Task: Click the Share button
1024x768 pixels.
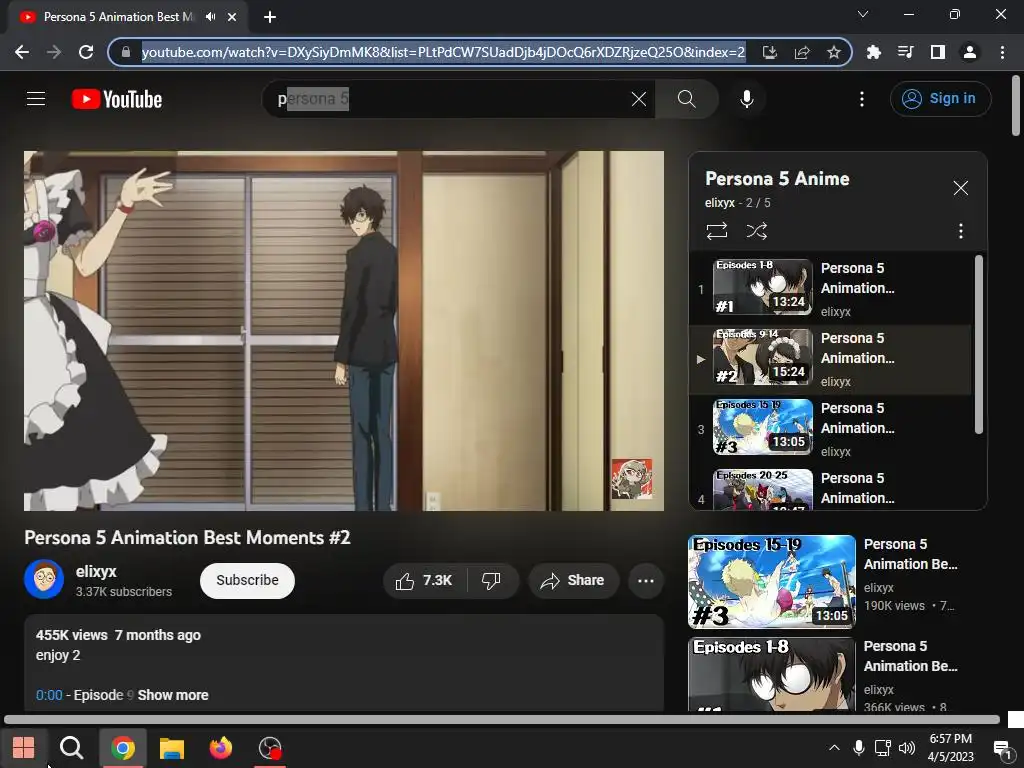Action: (573, 581)
